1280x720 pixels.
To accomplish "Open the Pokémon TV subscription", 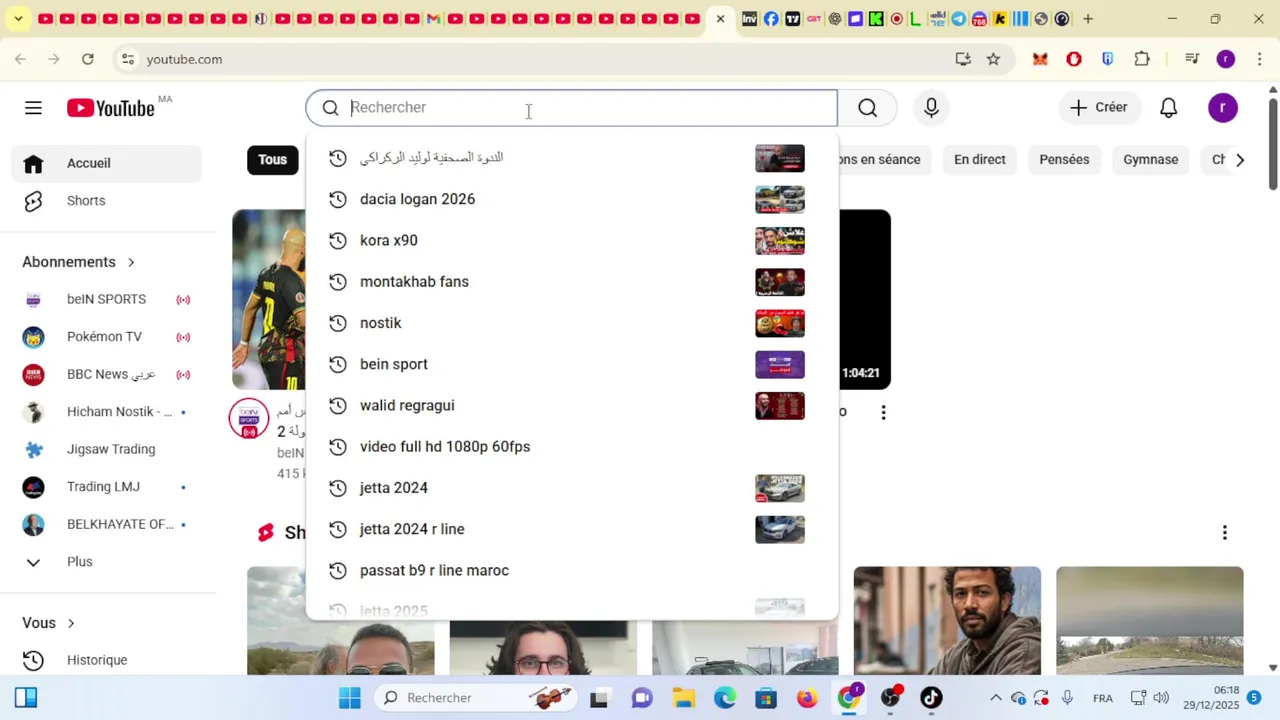I will (107, 337).
